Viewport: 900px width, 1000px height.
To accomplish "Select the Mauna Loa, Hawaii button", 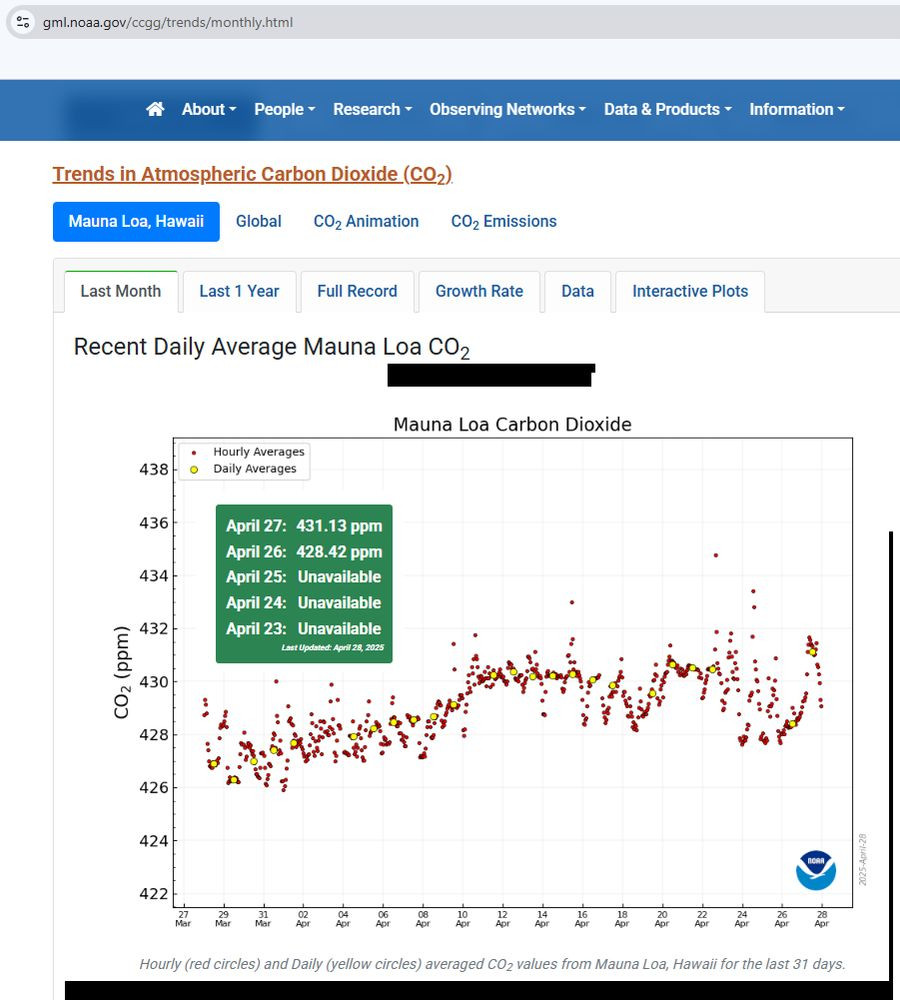I will pos(136,222).
